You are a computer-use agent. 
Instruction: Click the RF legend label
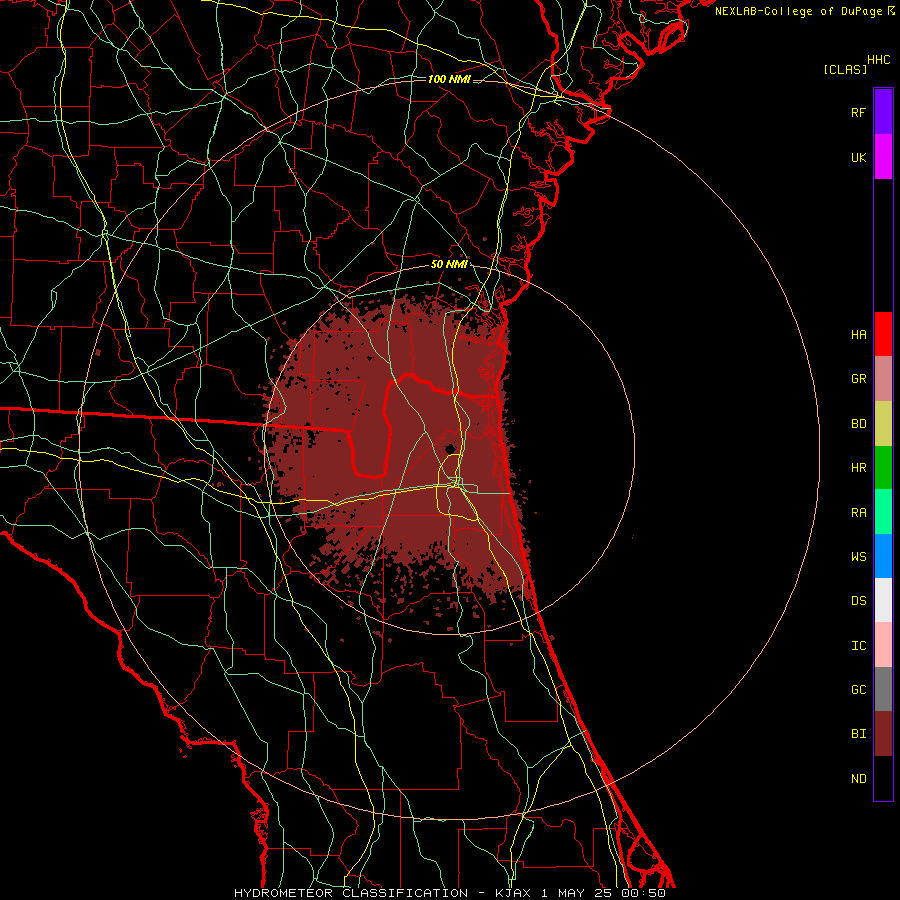point(858,112)
